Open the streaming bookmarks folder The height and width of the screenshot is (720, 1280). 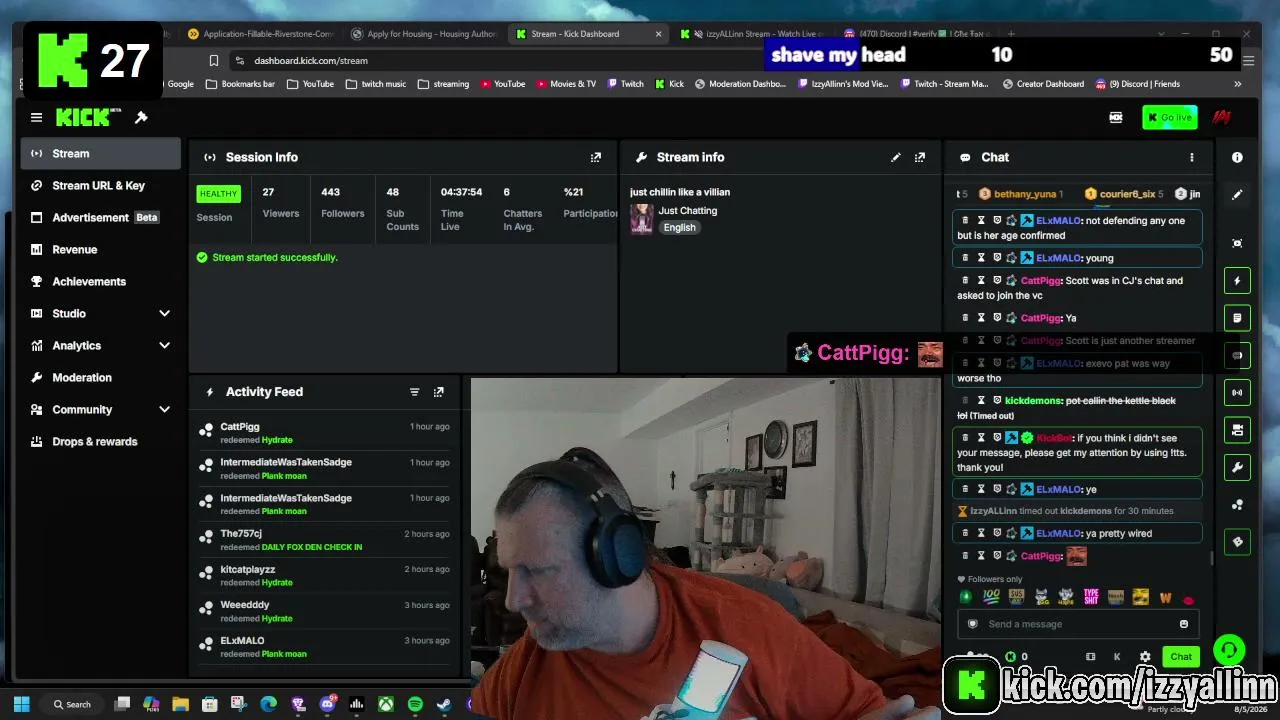pos(444,84)
